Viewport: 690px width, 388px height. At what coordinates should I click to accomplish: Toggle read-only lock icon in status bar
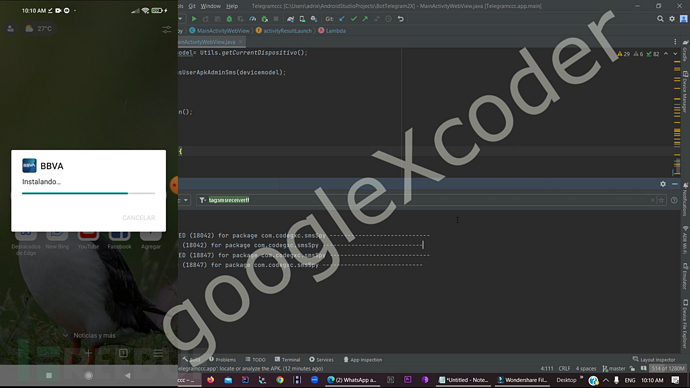[632, 368]
